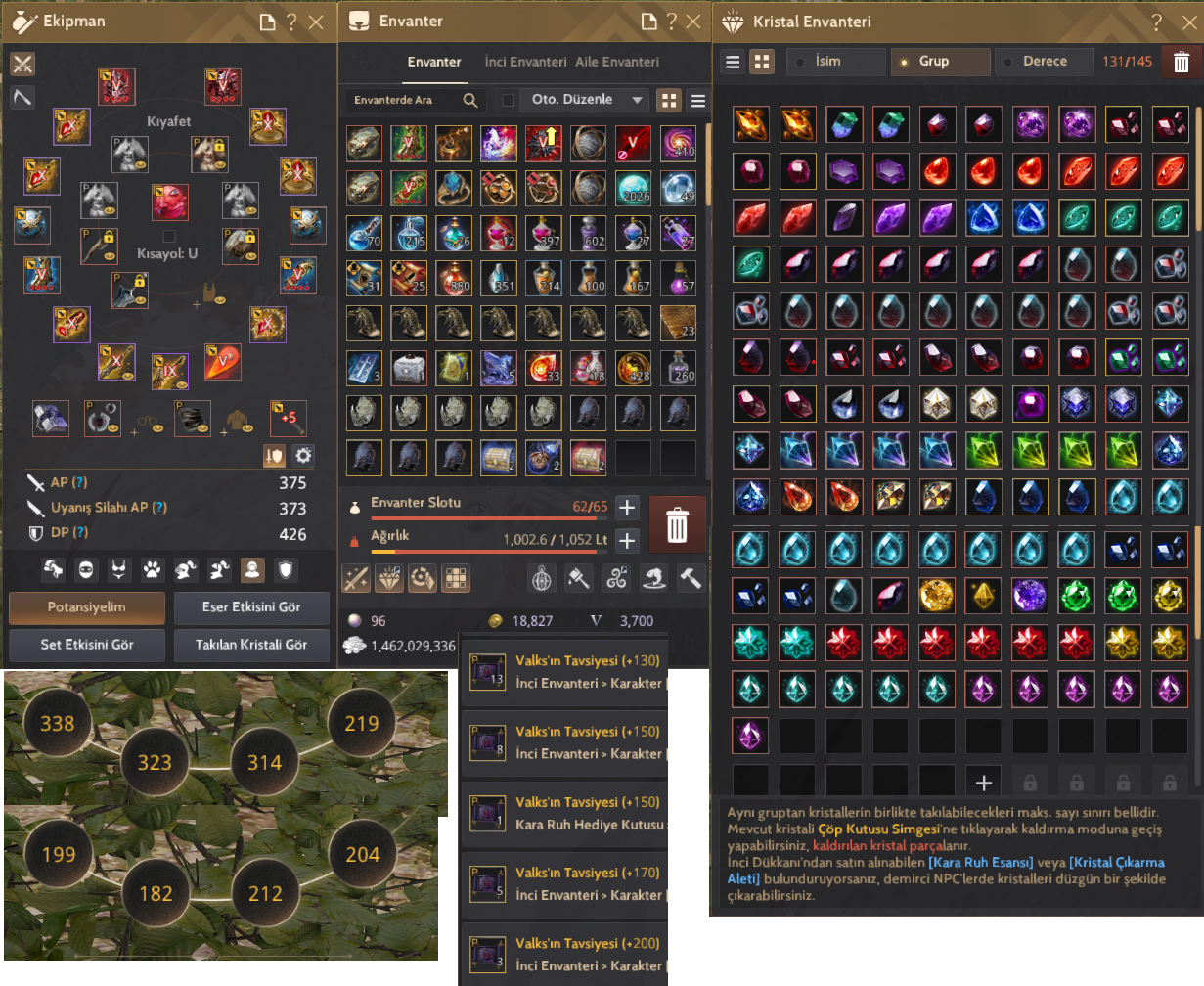This screenshot has width=1204, height=986.
Task: Open equipment settings gear icon
Action: (304, 455)
